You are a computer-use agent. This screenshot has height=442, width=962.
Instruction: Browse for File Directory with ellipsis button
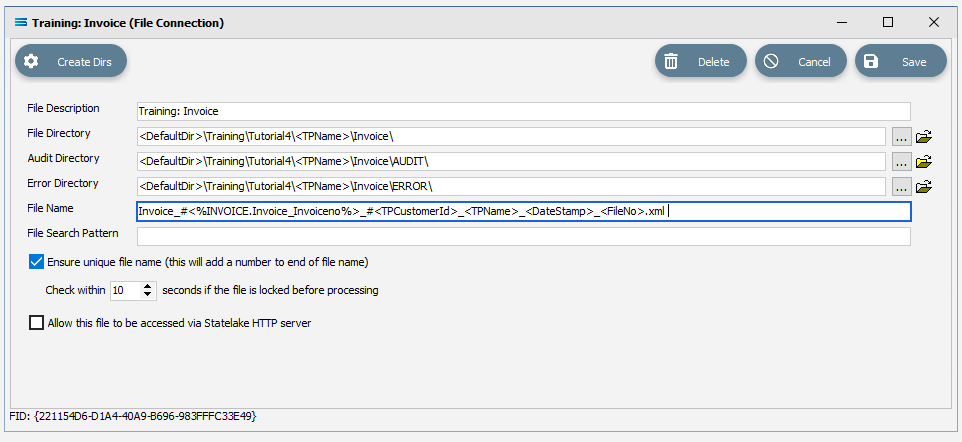pos(901,137)
